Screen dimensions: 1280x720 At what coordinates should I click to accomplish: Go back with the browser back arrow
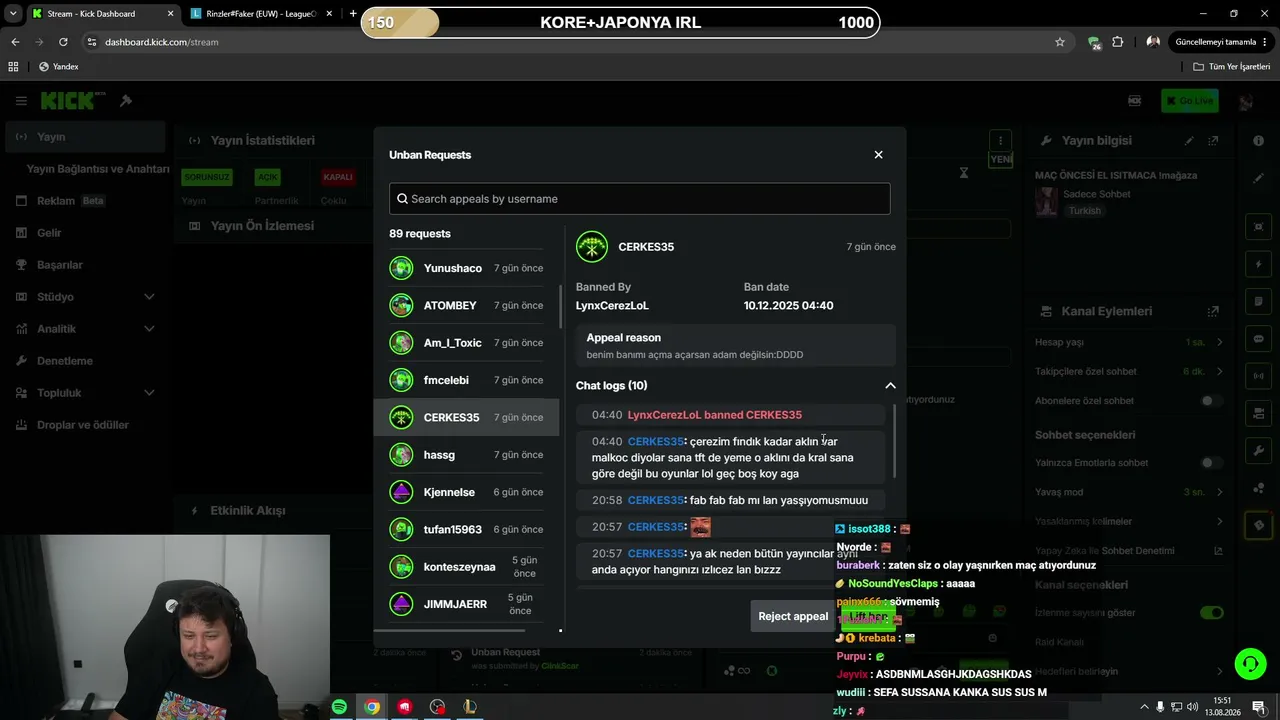[15, 42]
